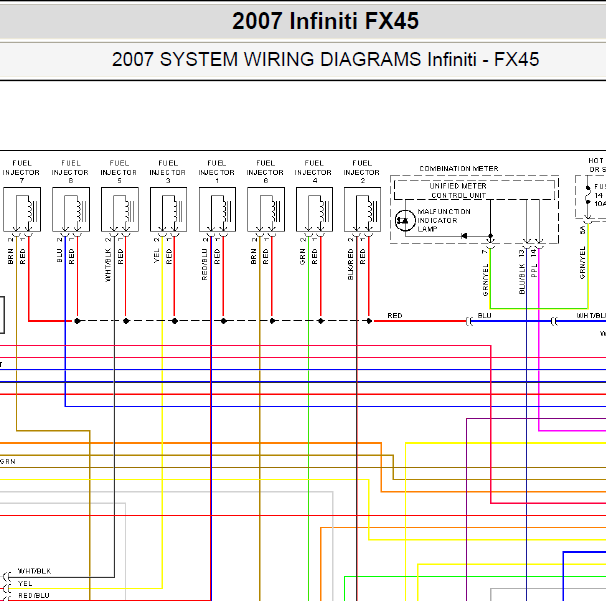Click the 'YEL' label at bottom left
Image resolution: width=606 pixels, height=601 pixels.
(25, 584)
